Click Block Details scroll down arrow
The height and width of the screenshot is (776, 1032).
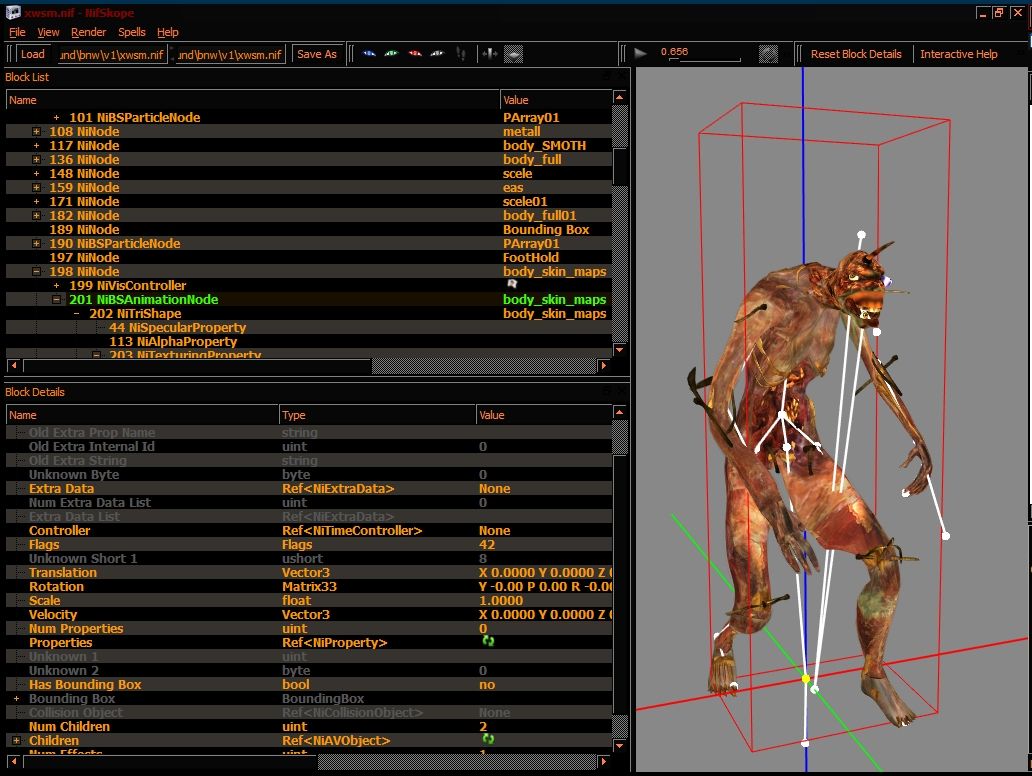(x=619, y=746)
